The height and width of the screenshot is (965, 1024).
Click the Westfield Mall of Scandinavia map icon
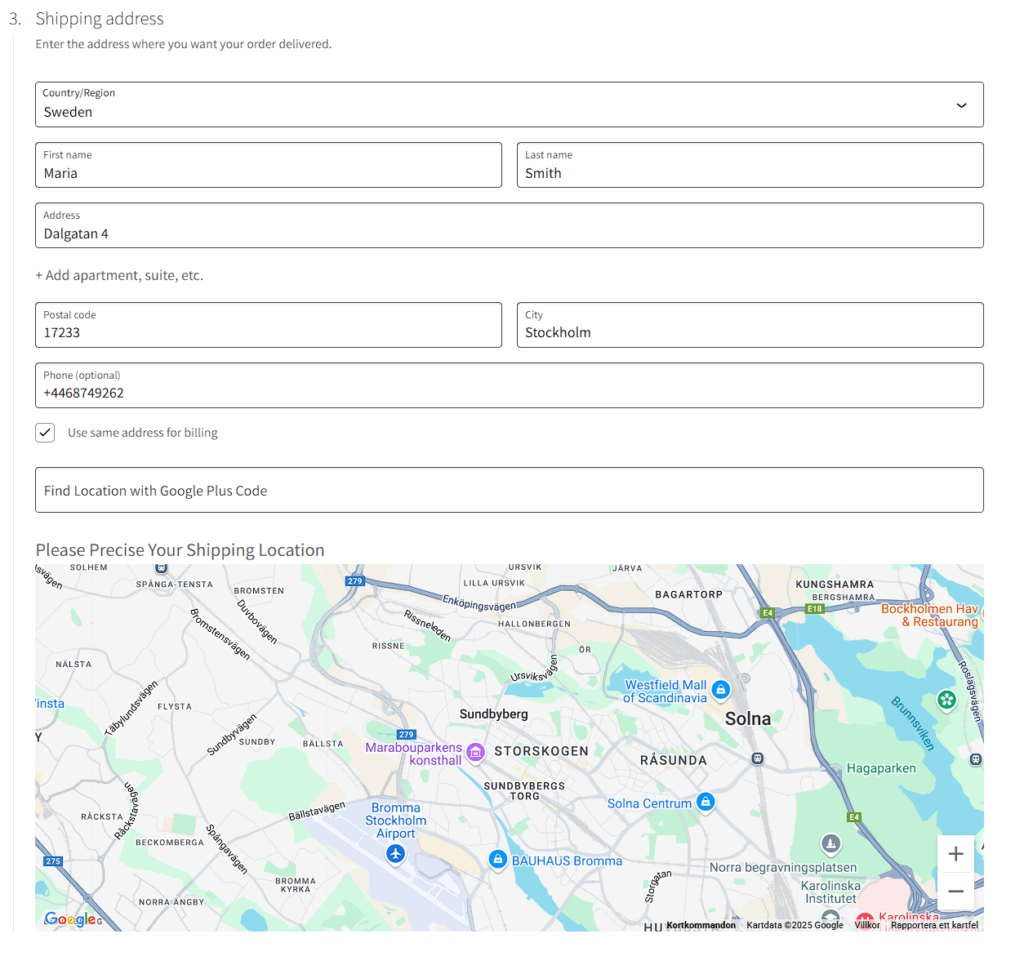point(721,690)
